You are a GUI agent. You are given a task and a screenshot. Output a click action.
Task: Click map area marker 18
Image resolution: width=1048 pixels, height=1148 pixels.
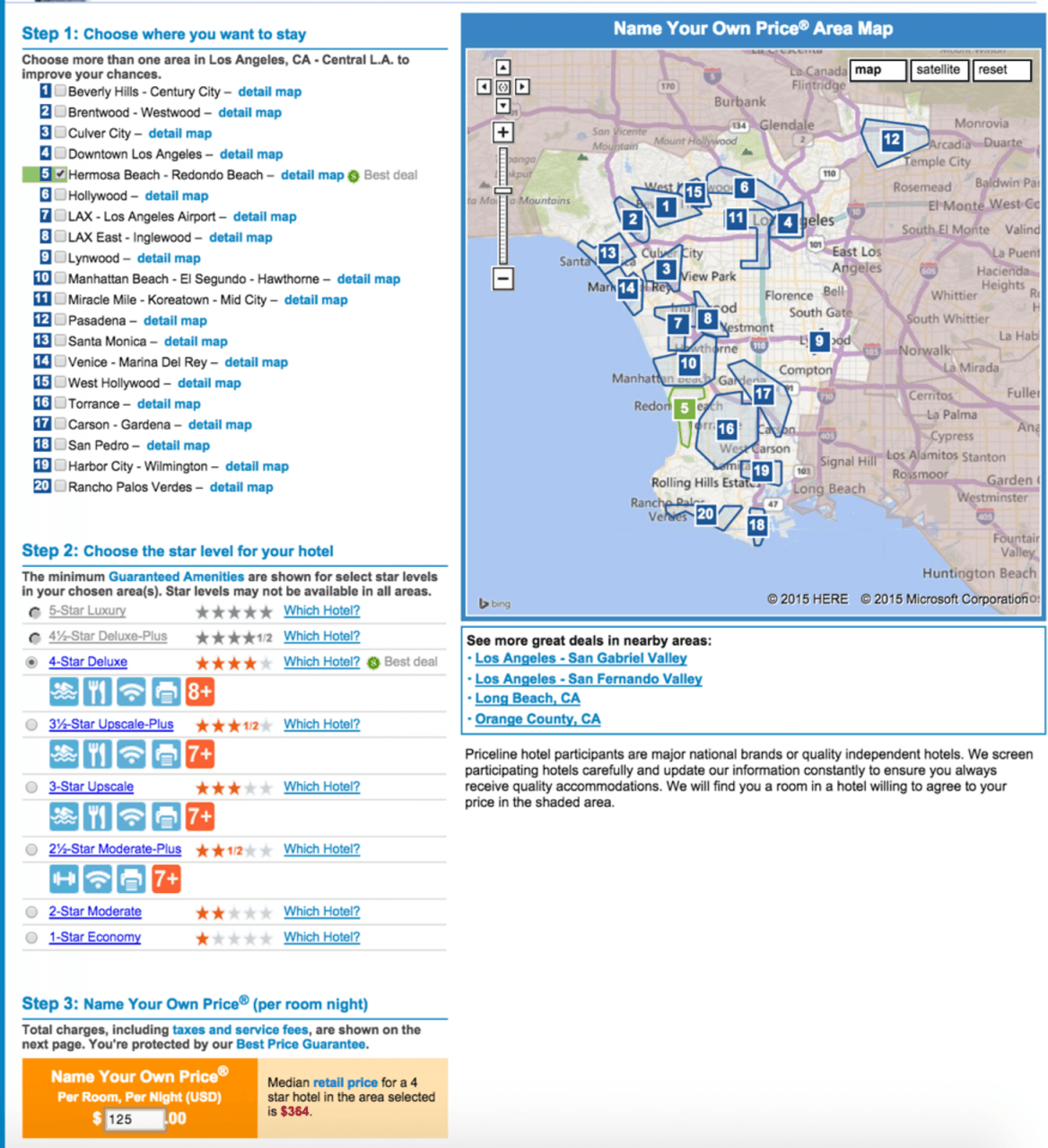pyautogui.click(x=757, y=525)
